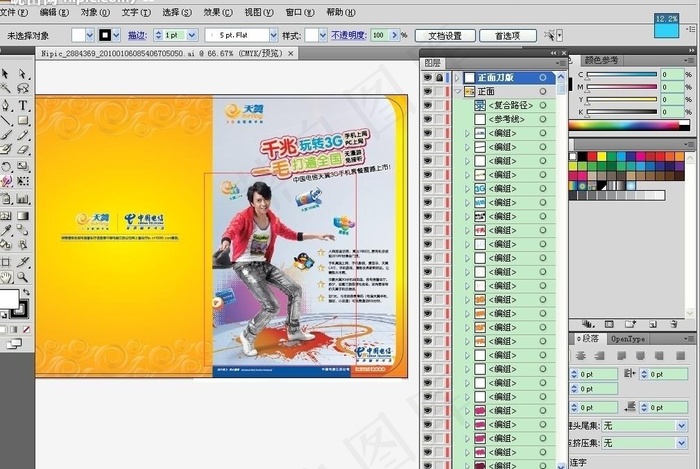This screenshot has height=469, width=700.
Task: Open stroke color dropdown in control bar
Action: click(117, 35)
